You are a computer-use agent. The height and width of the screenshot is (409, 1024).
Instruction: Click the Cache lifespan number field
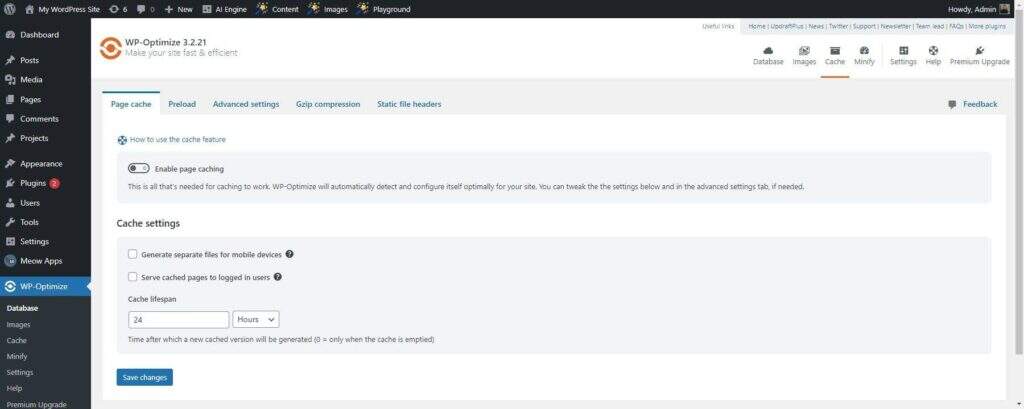pos(179,320)
